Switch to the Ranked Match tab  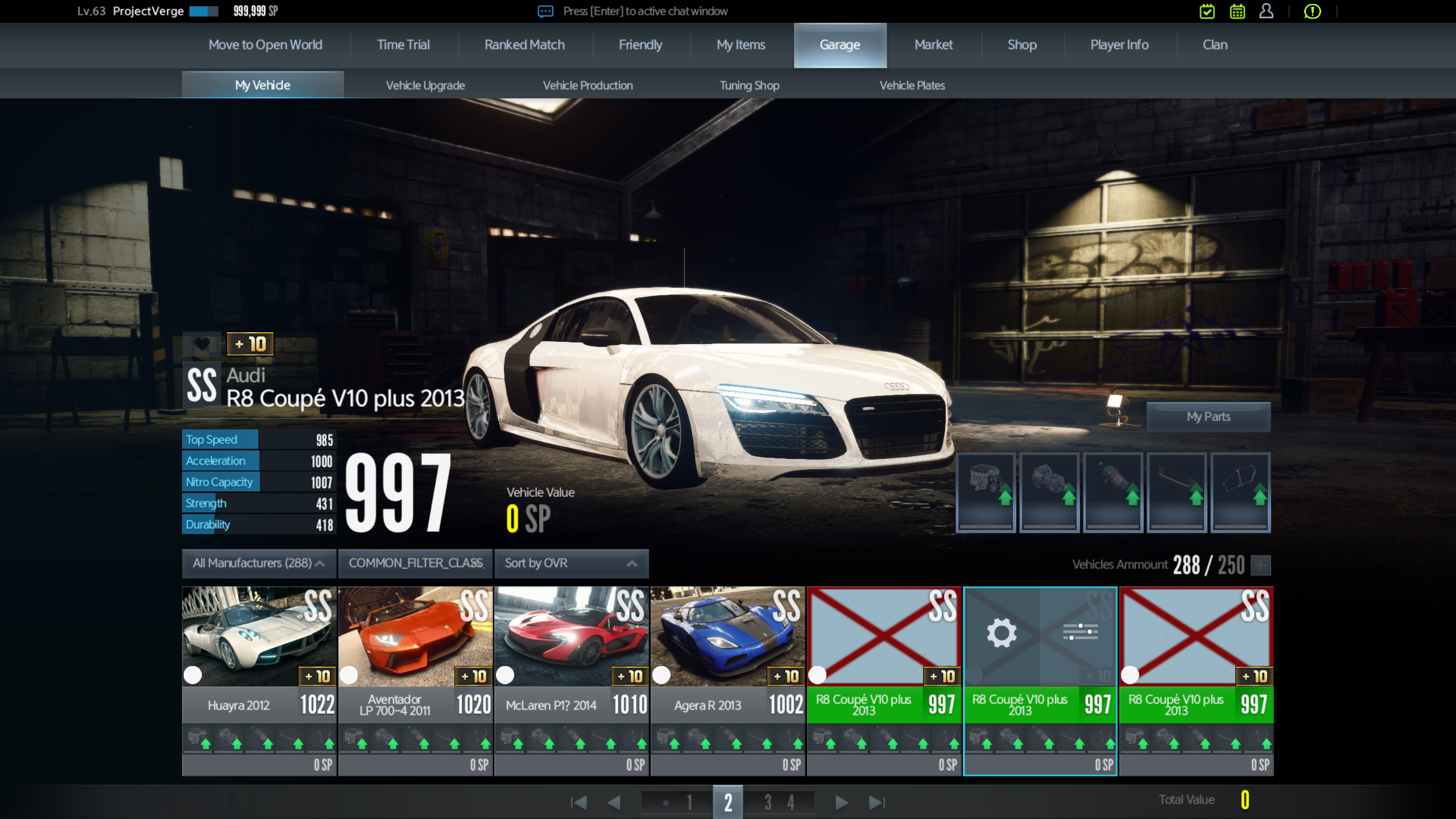tap(524, 45)
